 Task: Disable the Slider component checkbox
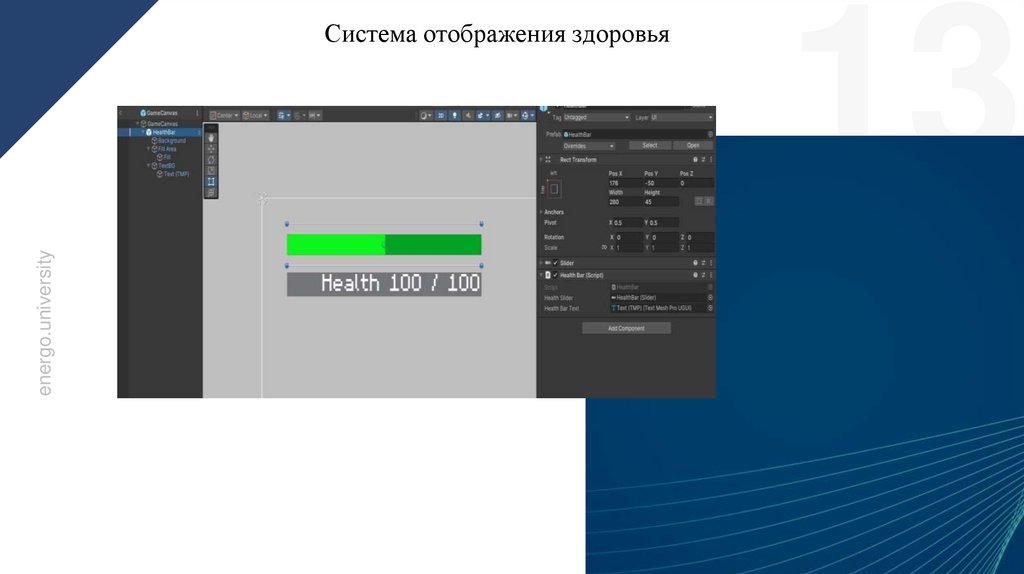(x=555, y=263)
